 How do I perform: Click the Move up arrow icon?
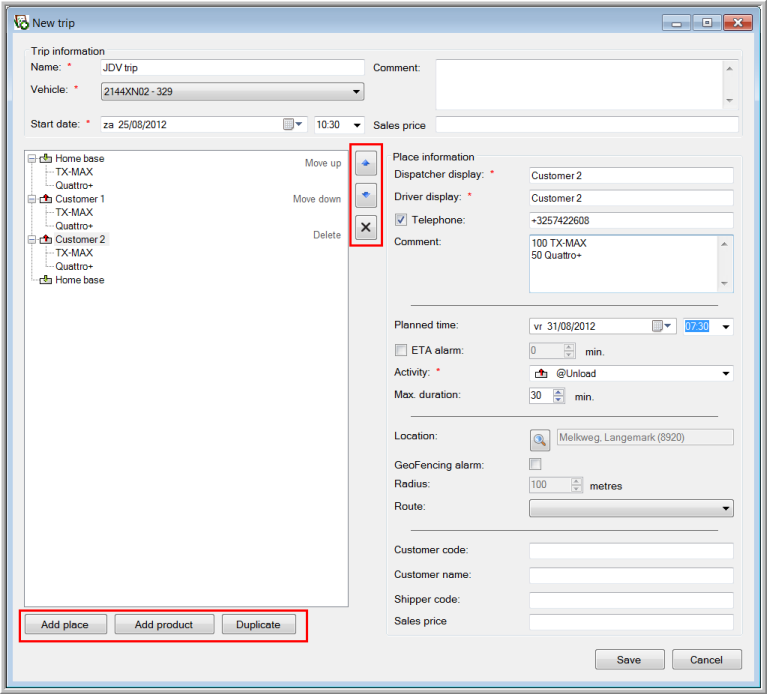pyautogui.click(x=366, y=165)
